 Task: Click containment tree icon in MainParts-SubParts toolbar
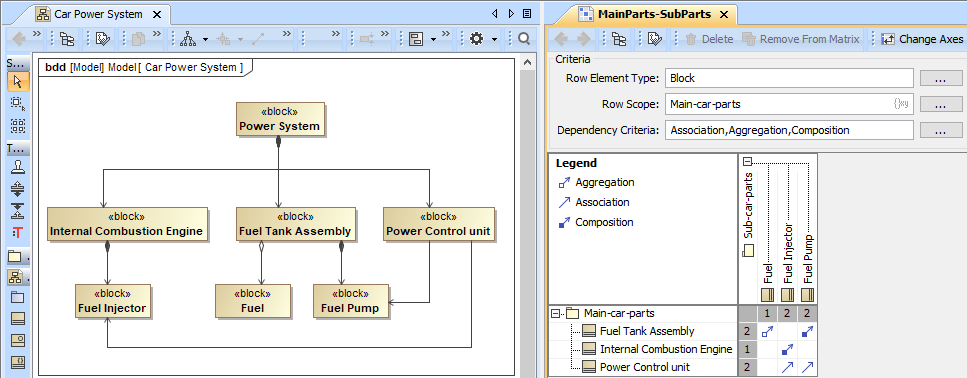coord(619,39)
